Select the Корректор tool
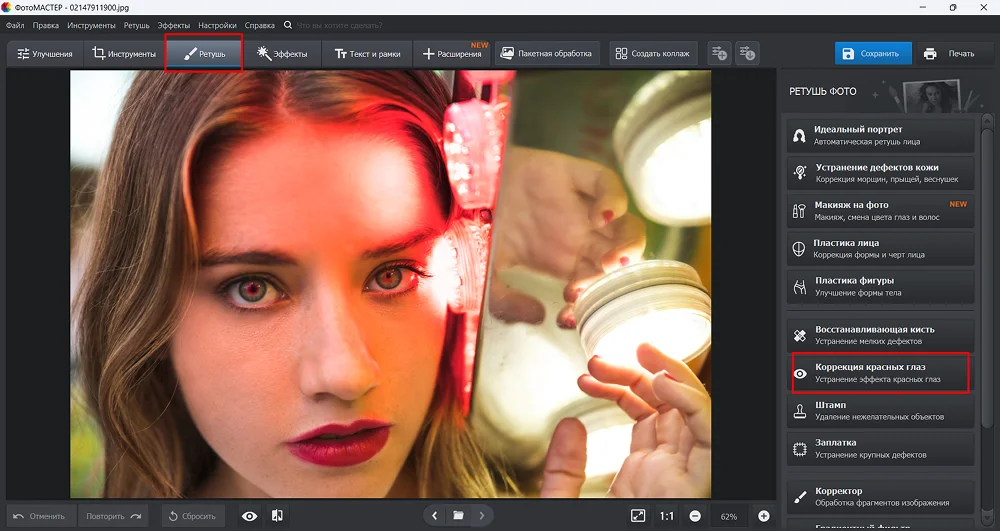The width and height of the screenshot is (1000, 531). (x=880, y=497)
